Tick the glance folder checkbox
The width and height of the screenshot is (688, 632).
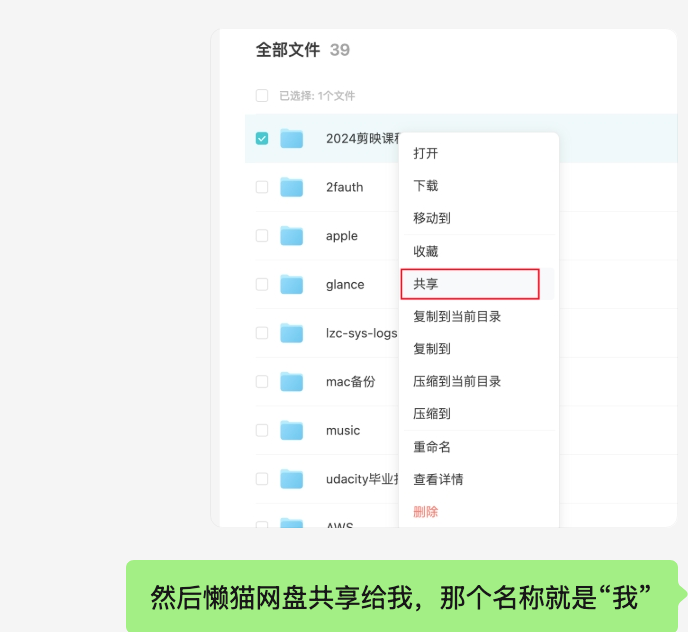(262, 284)
